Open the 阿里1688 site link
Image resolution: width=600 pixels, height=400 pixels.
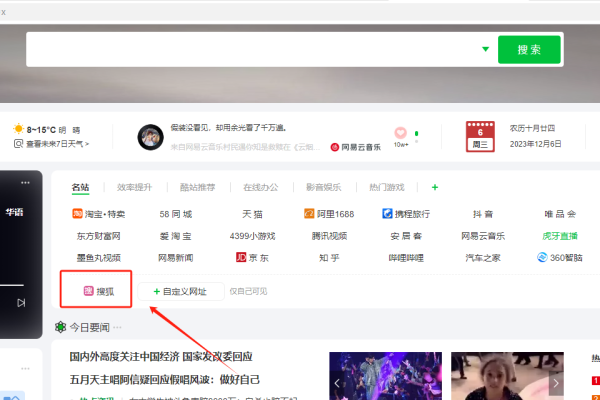[329, 214]
